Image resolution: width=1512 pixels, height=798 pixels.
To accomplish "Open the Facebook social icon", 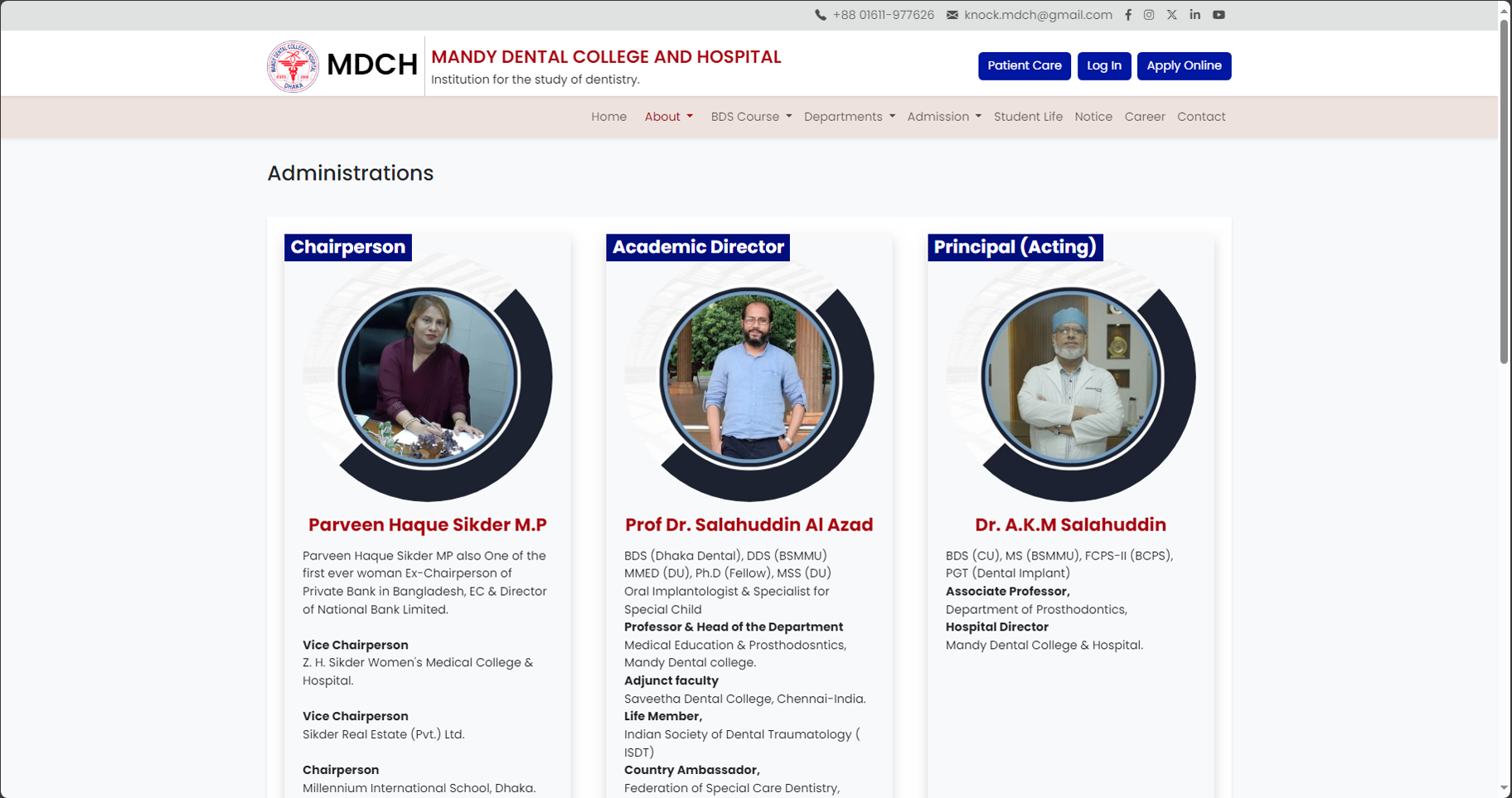I will pos(1127,15).
